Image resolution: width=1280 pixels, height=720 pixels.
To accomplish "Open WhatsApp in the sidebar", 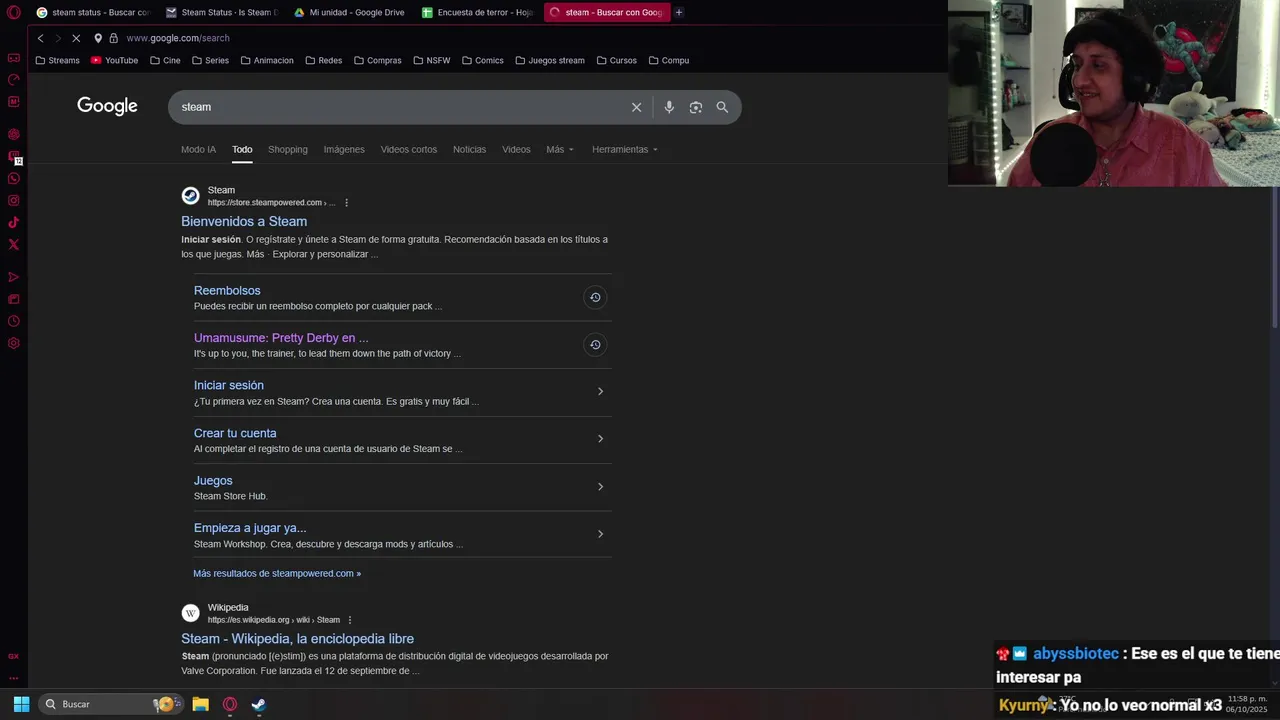I will pos(14,178).
